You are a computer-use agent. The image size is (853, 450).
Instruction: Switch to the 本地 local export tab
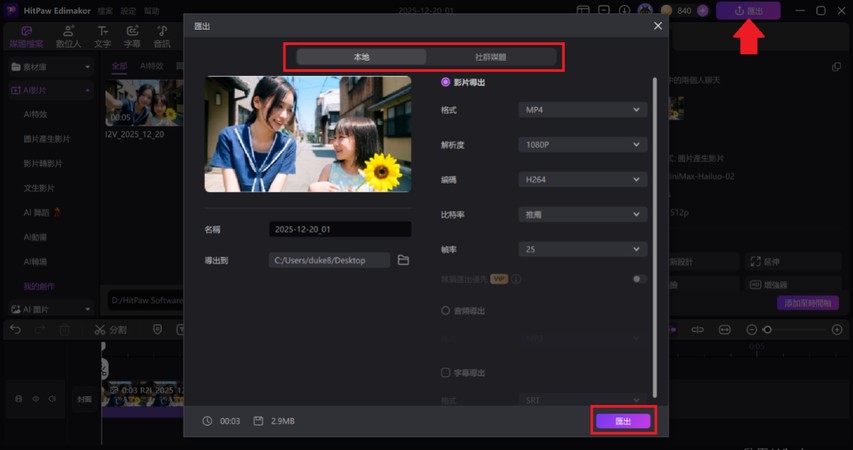[361, 57]
